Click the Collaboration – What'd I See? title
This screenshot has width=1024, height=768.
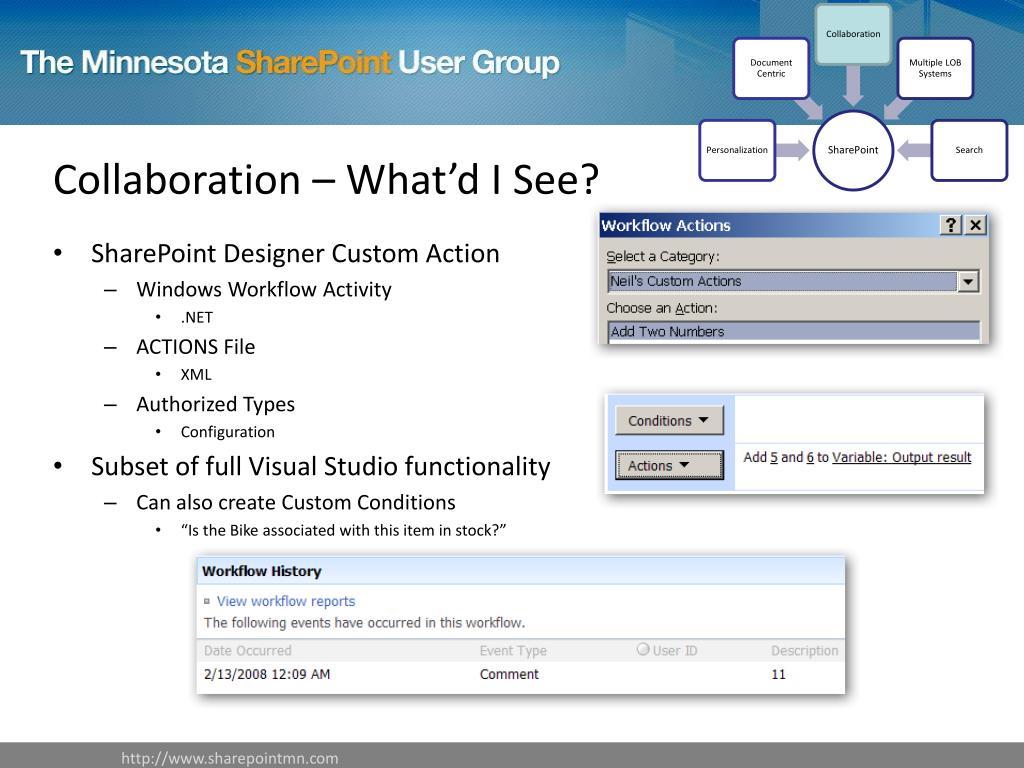click(326, 180)
